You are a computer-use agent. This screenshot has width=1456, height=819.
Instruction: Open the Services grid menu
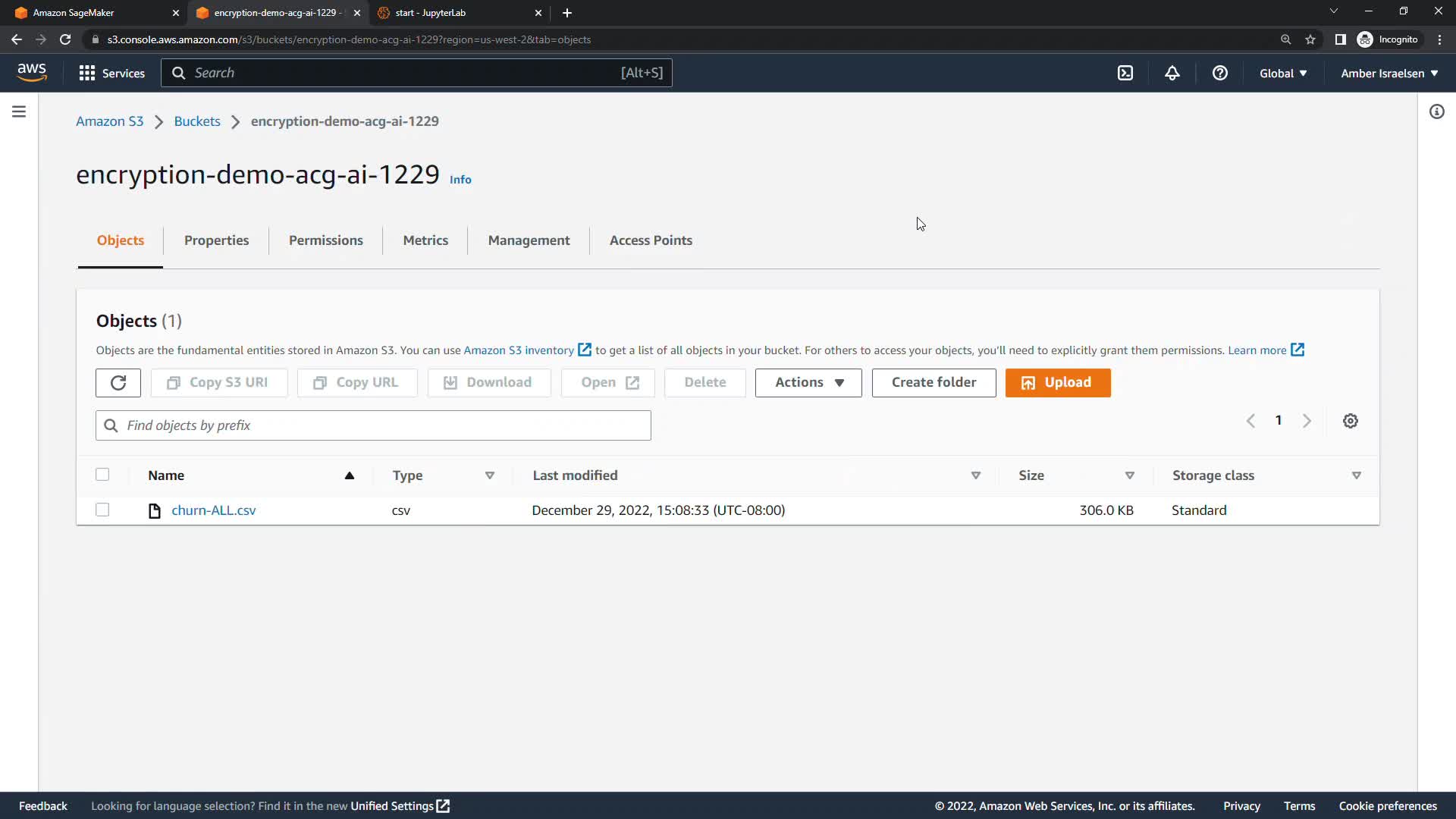point(111,73)
